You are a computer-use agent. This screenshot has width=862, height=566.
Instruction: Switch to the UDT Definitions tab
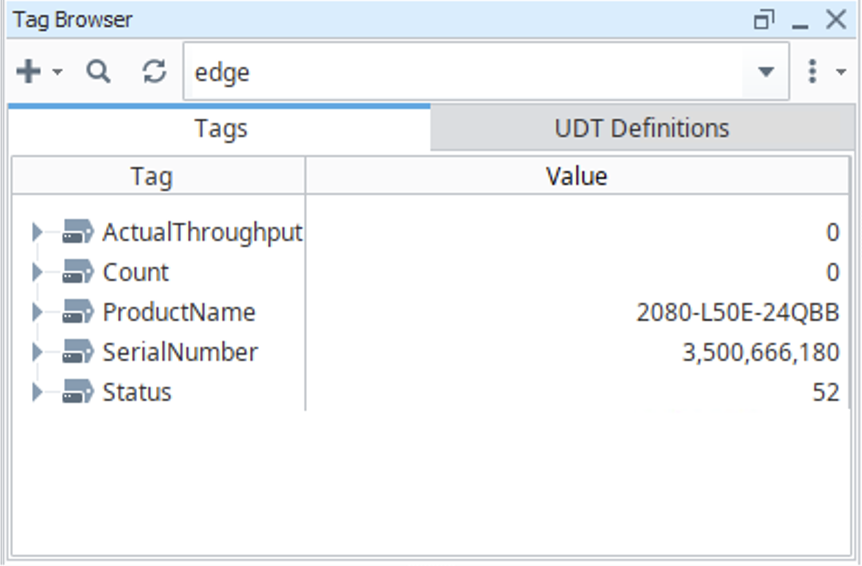(641, 129)
